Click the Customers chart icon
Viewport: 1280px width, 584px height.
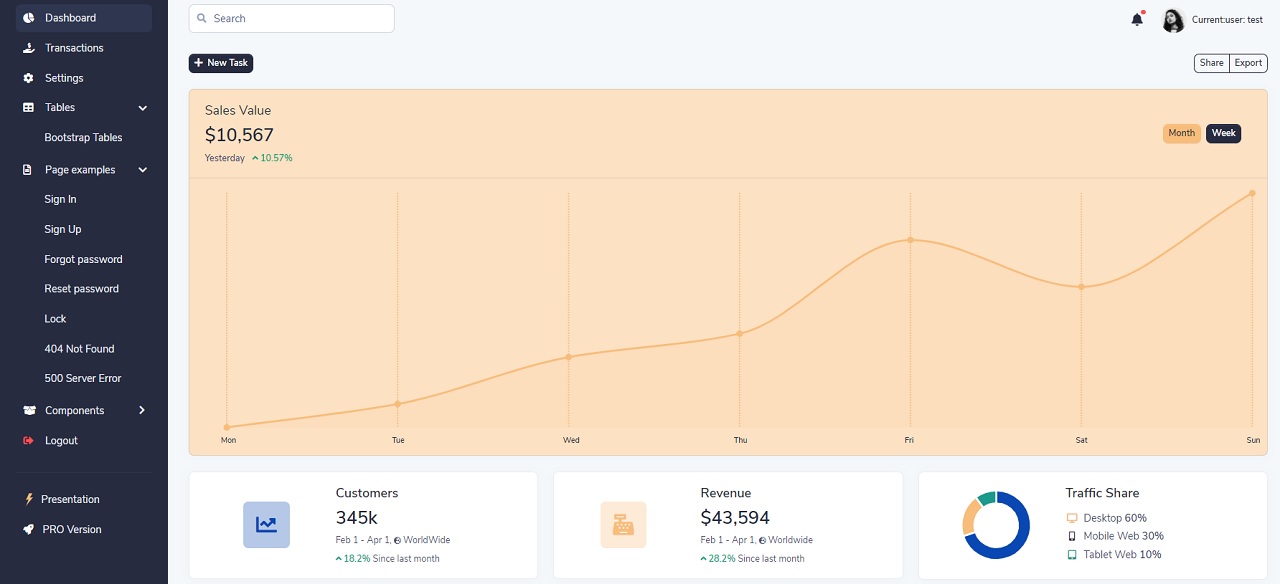pos(266,524)
